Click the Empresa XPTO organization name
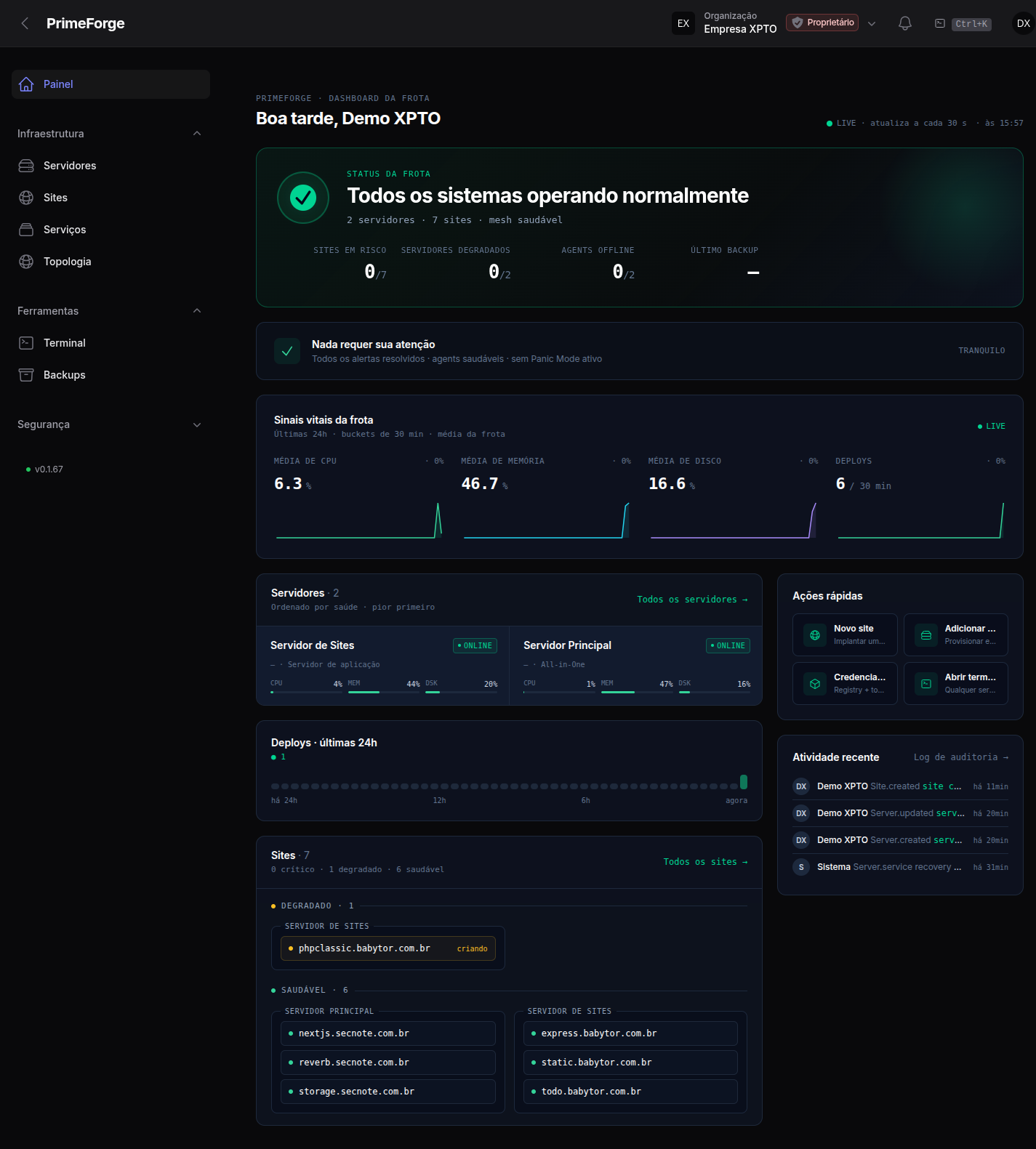 (x=740, y=29)
